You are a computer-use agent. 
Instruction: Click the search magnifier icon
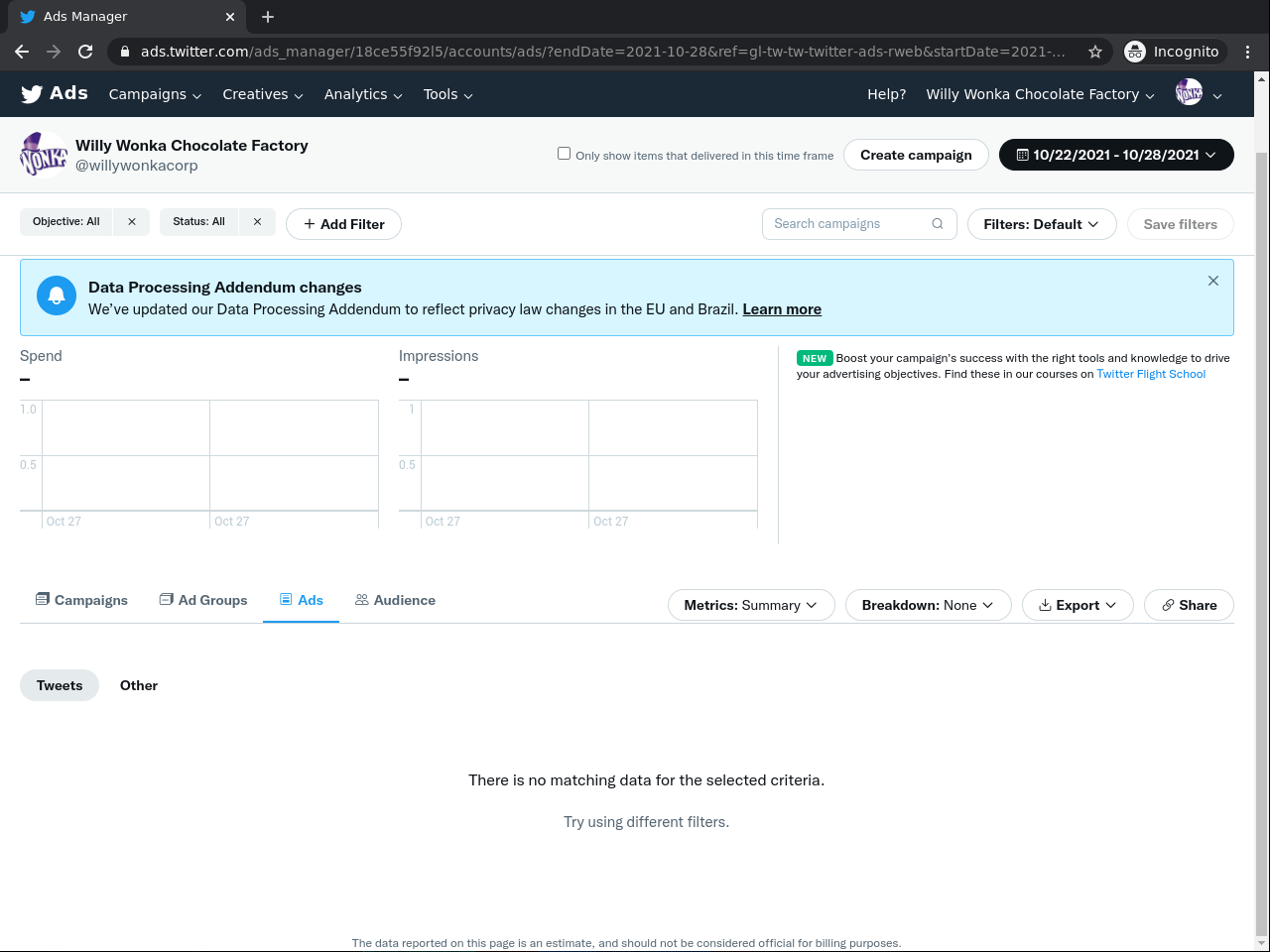click(x=938, y=224)
